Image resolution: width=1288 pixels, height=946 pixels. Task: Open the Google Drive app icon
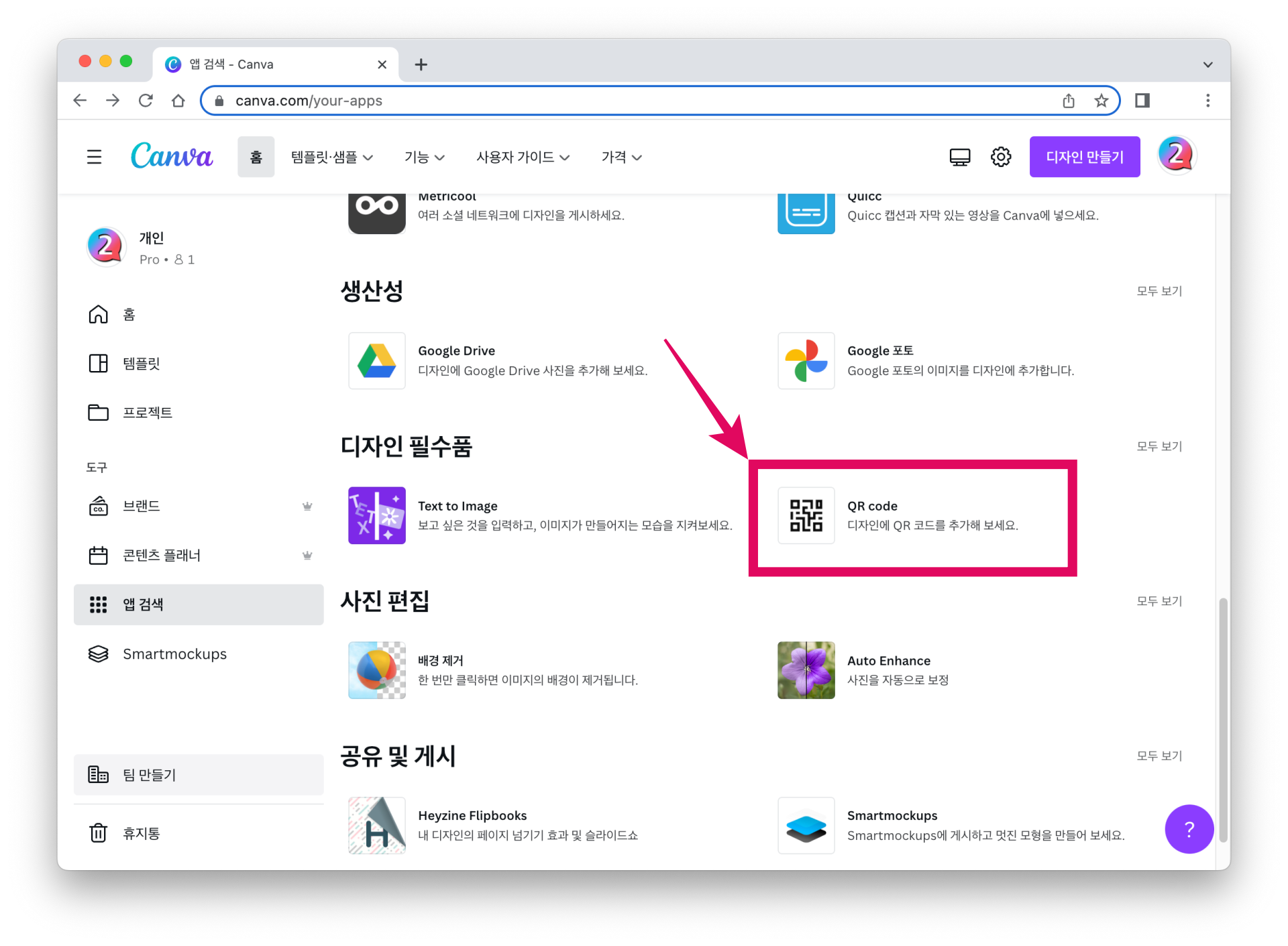pos(376,360)
